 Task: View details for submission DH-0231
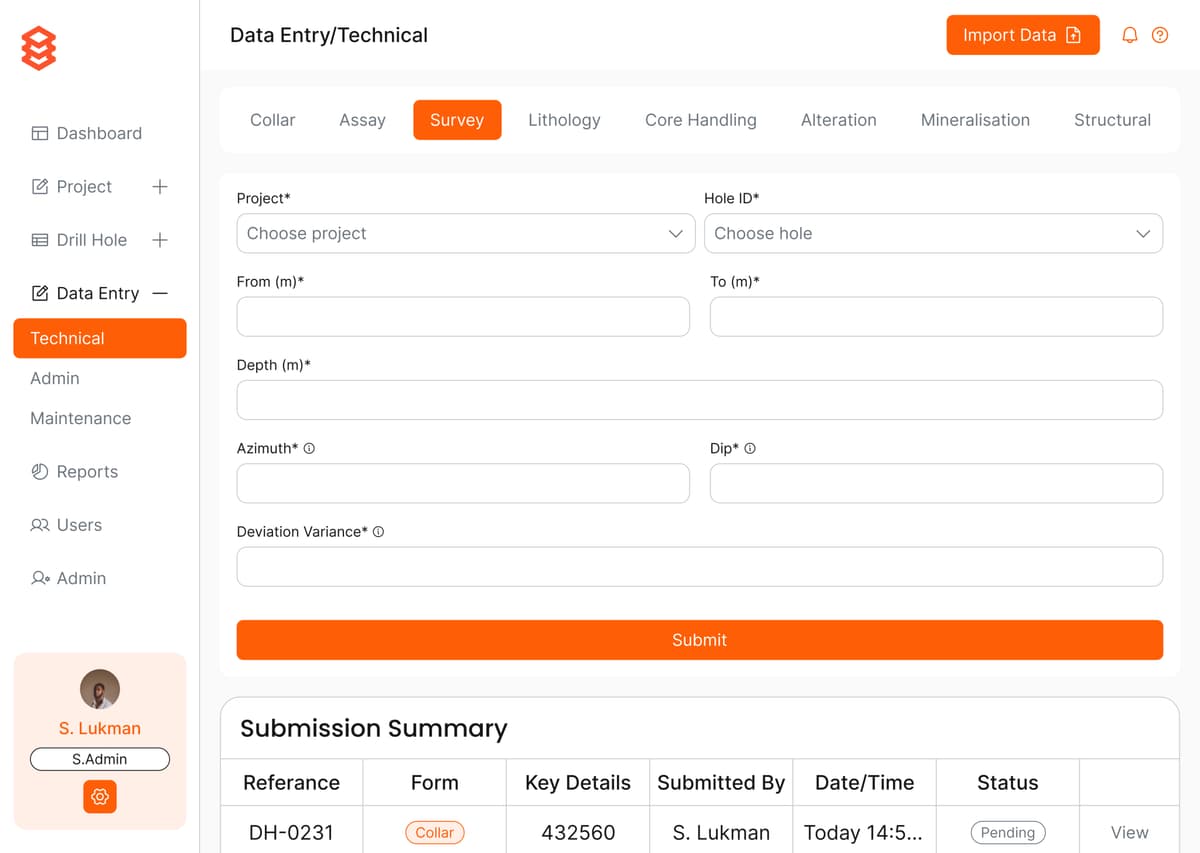pos(1129,832)
